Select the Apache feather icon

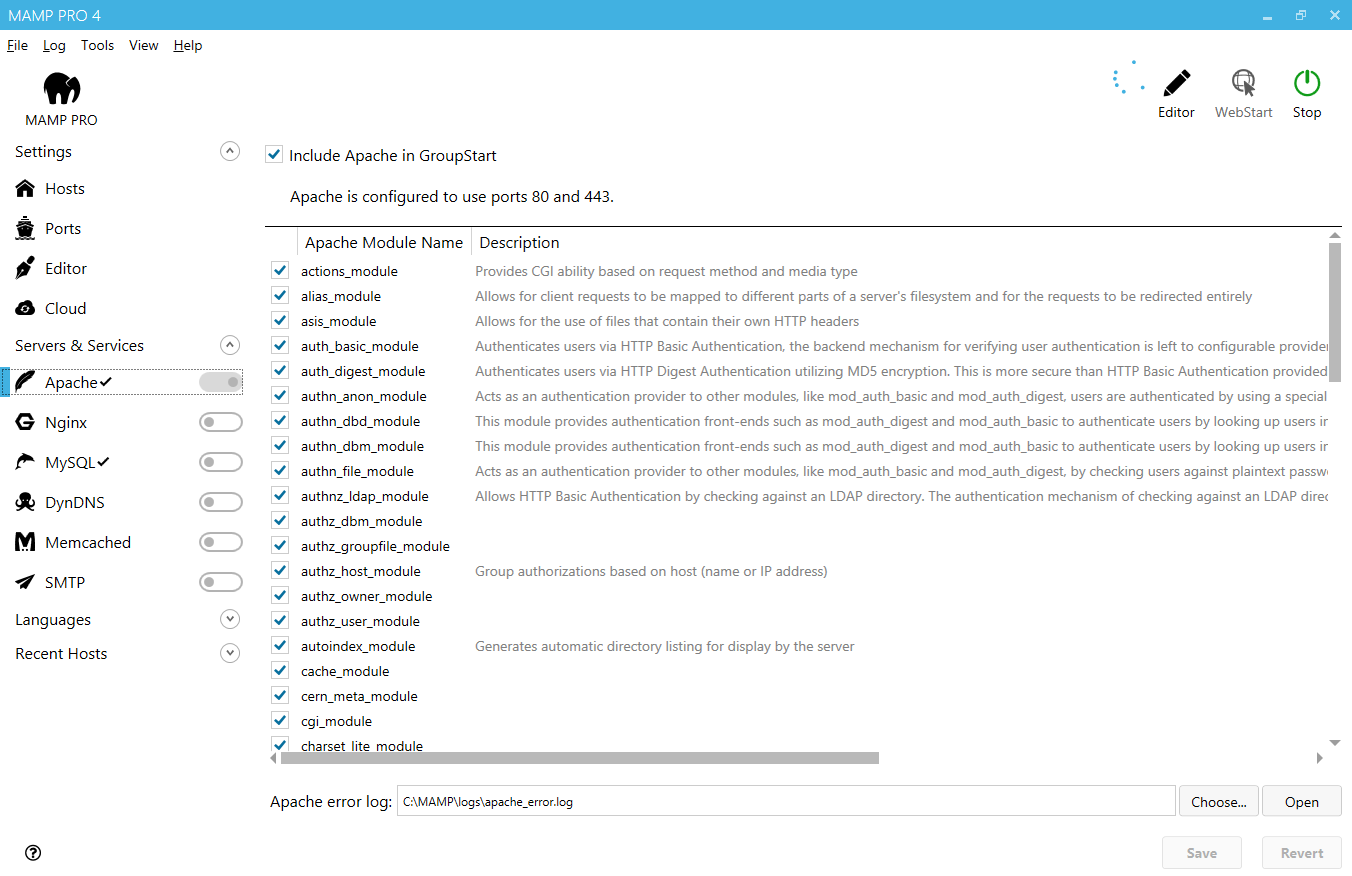point(25,382)
